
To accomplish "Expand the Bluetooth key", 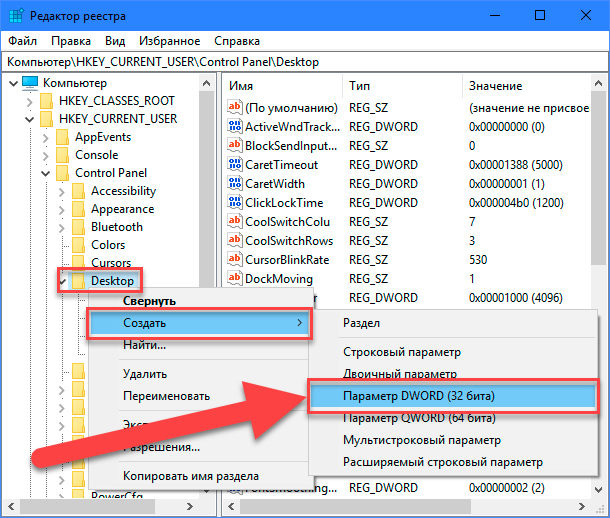I will [61, 228].
